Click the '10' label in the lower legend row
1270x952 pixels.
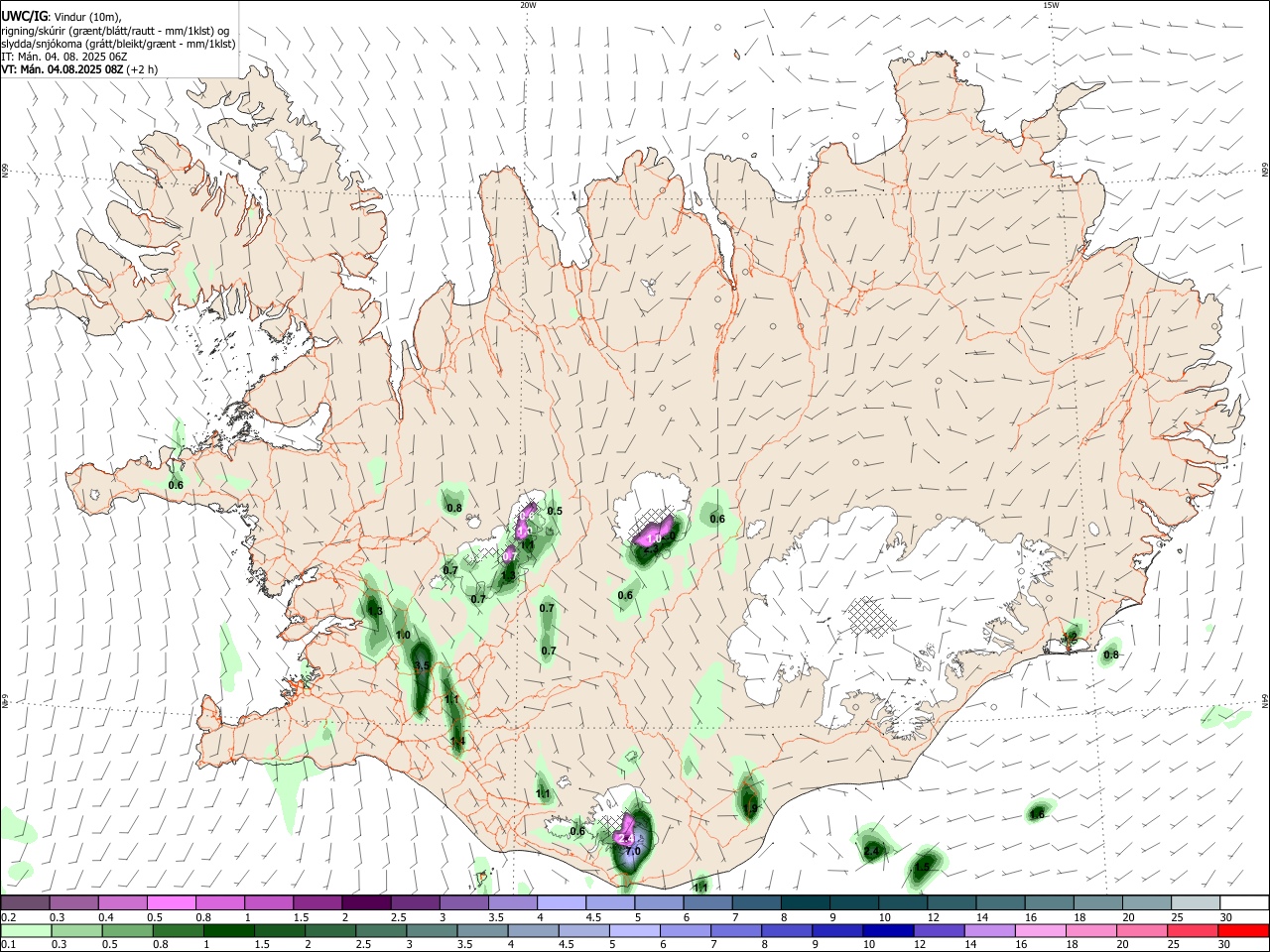(x=868, y=944)
